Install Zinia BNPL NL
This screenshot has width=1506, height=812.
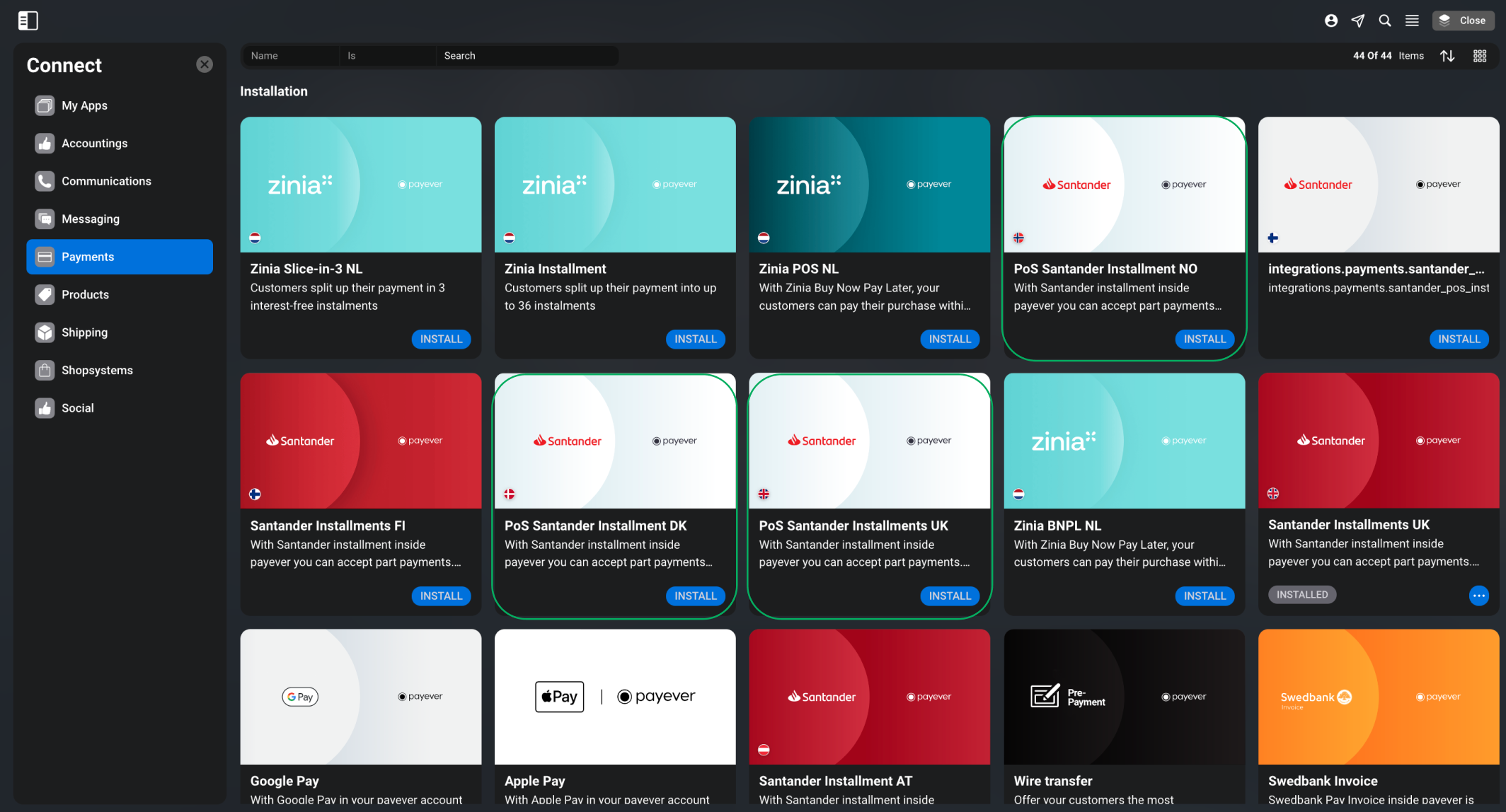click(1205, 596)
